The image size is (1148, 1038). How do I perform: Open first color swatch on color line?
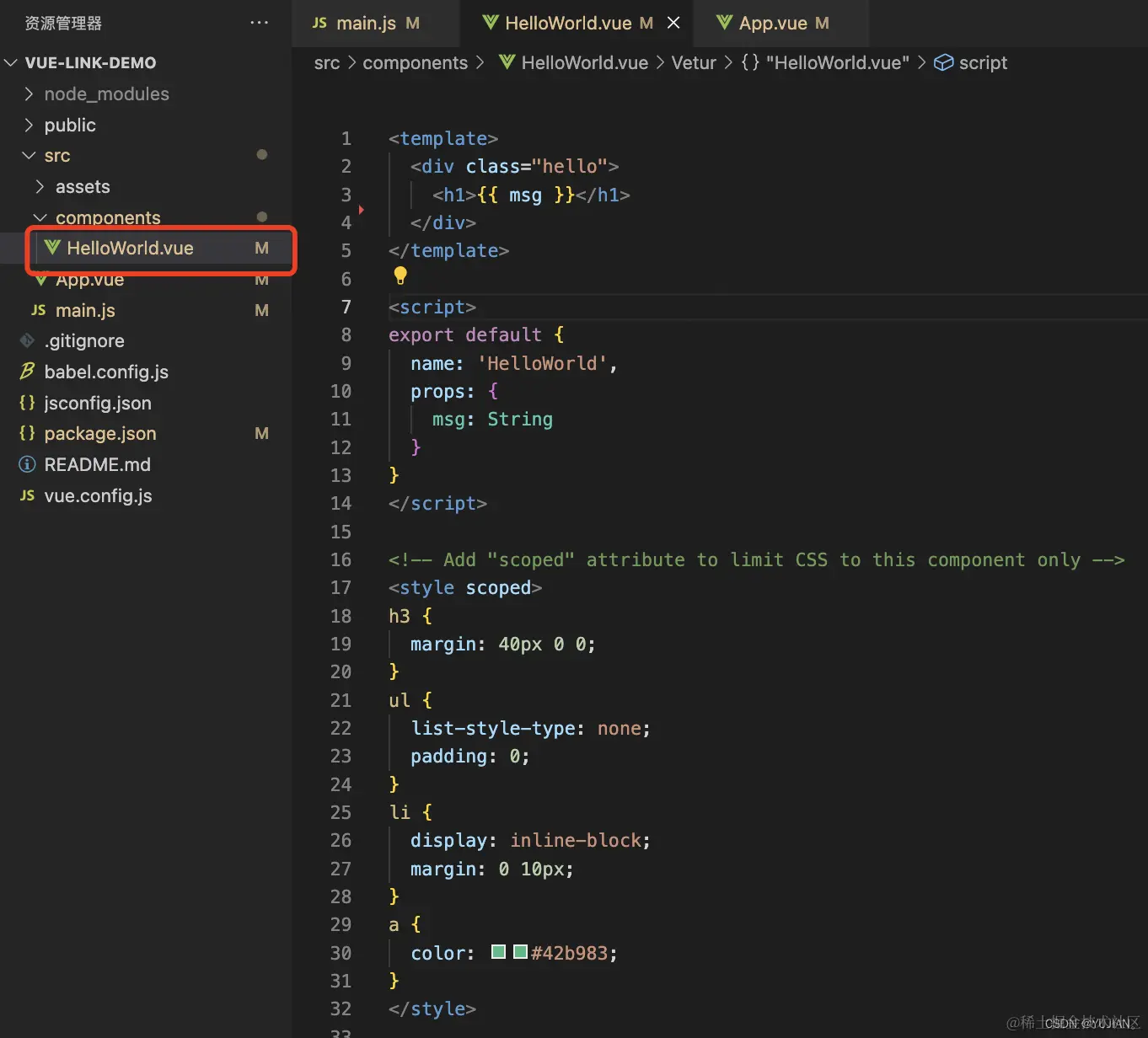498,952
